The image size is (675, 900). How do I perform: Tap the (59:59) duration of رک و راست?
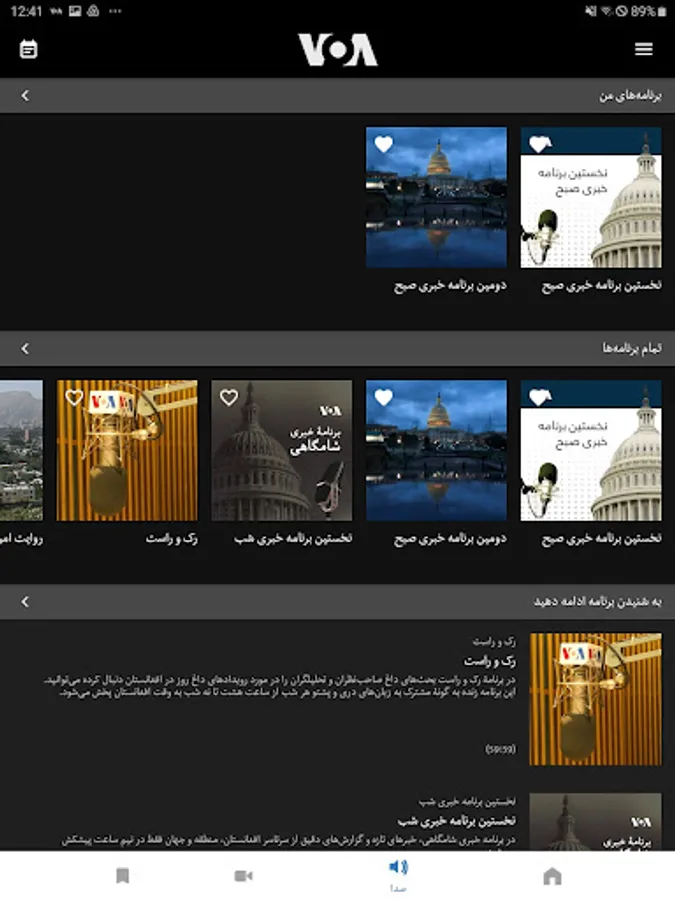(x=500, y=749)
